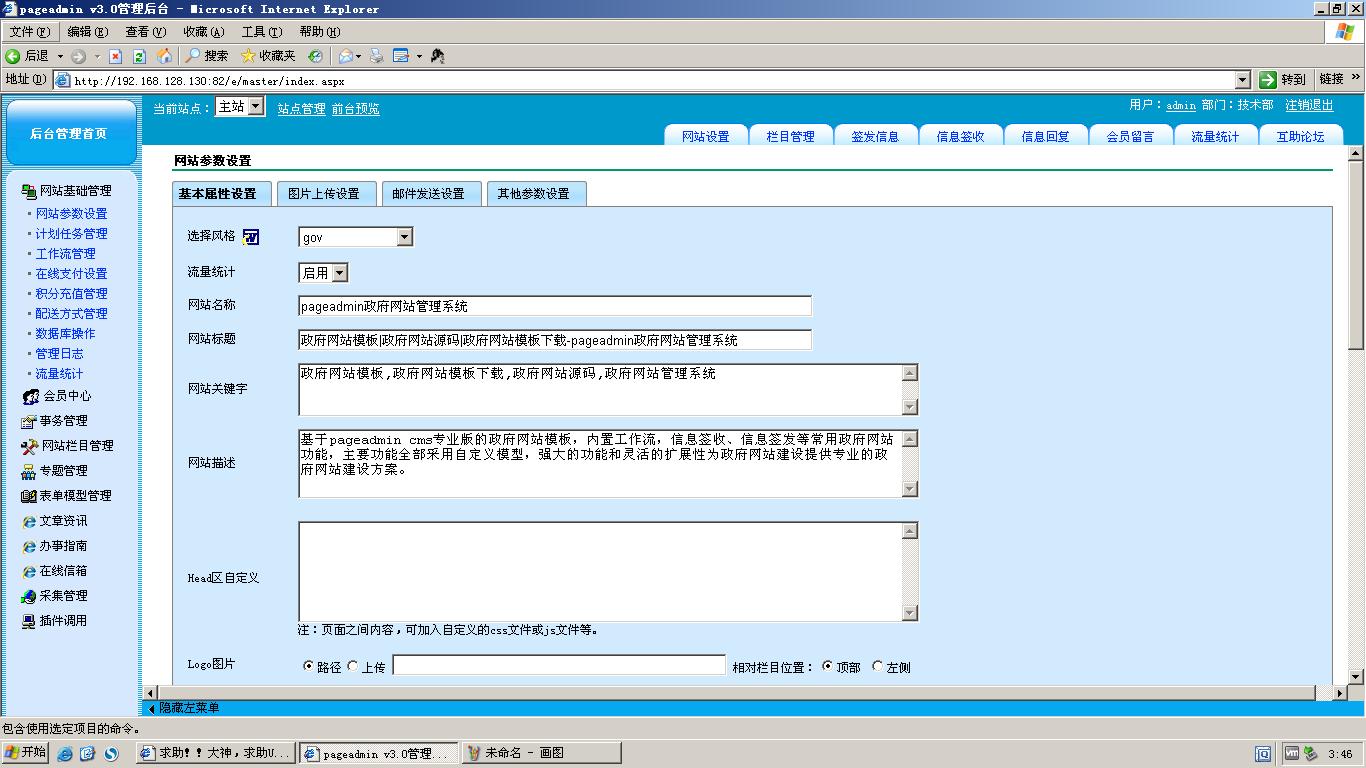Select the 顶部 position radio button

tap(828, 666)
